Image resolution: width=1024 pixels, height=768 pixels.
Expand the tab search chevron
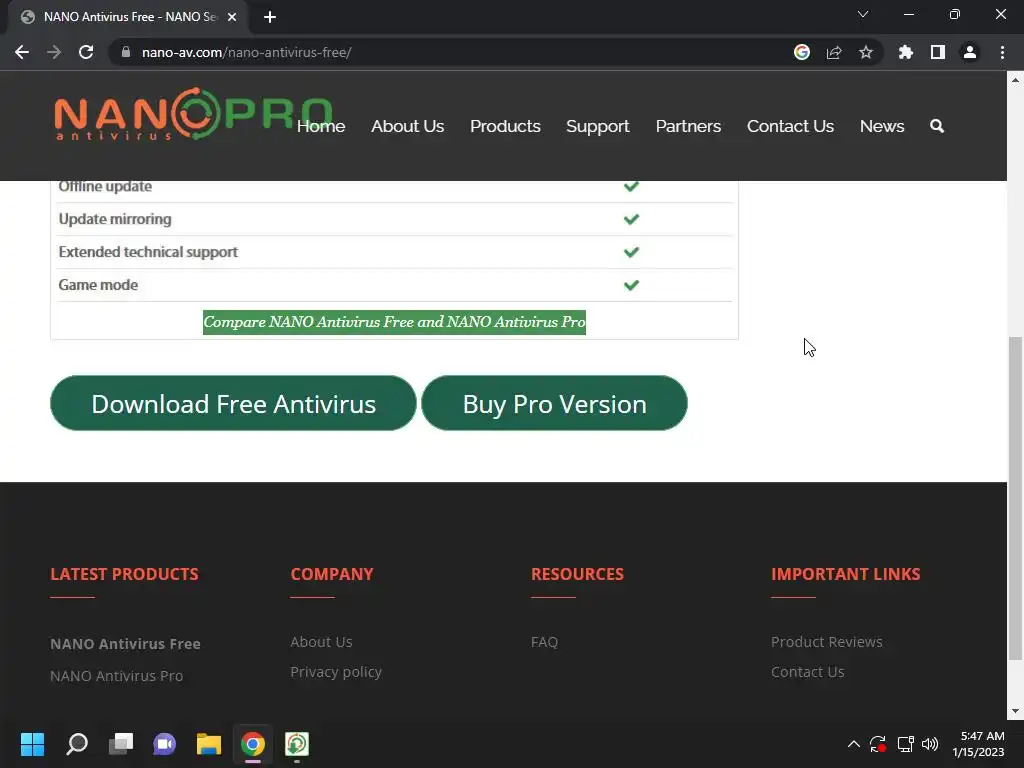(863, 14)
